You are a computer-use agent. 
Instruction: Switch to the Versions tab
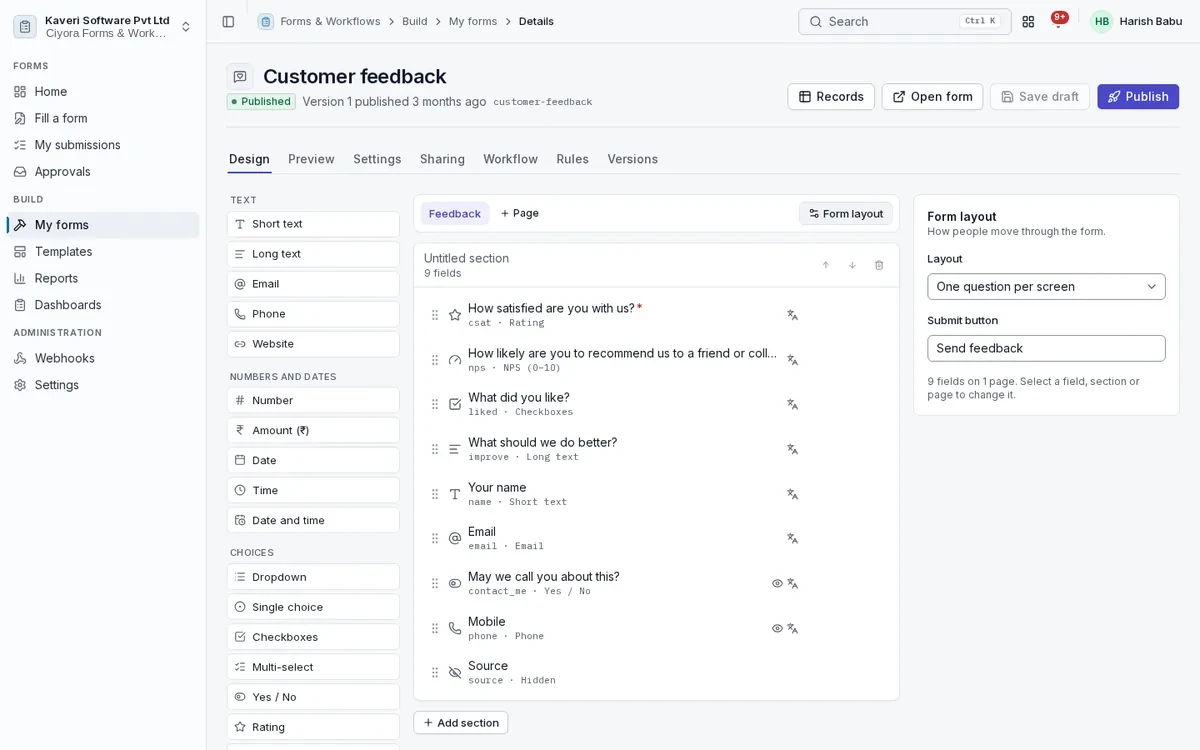click(632, 159)
